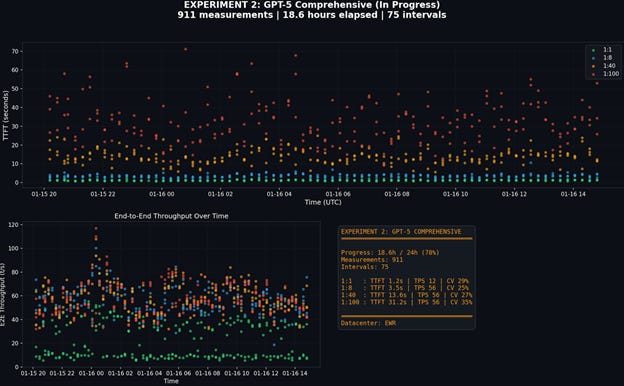Viewport: 624px width, 386px height.
Task: Click '01-16 12' tick on the throughput chart
Action: [x=266, y=373]
